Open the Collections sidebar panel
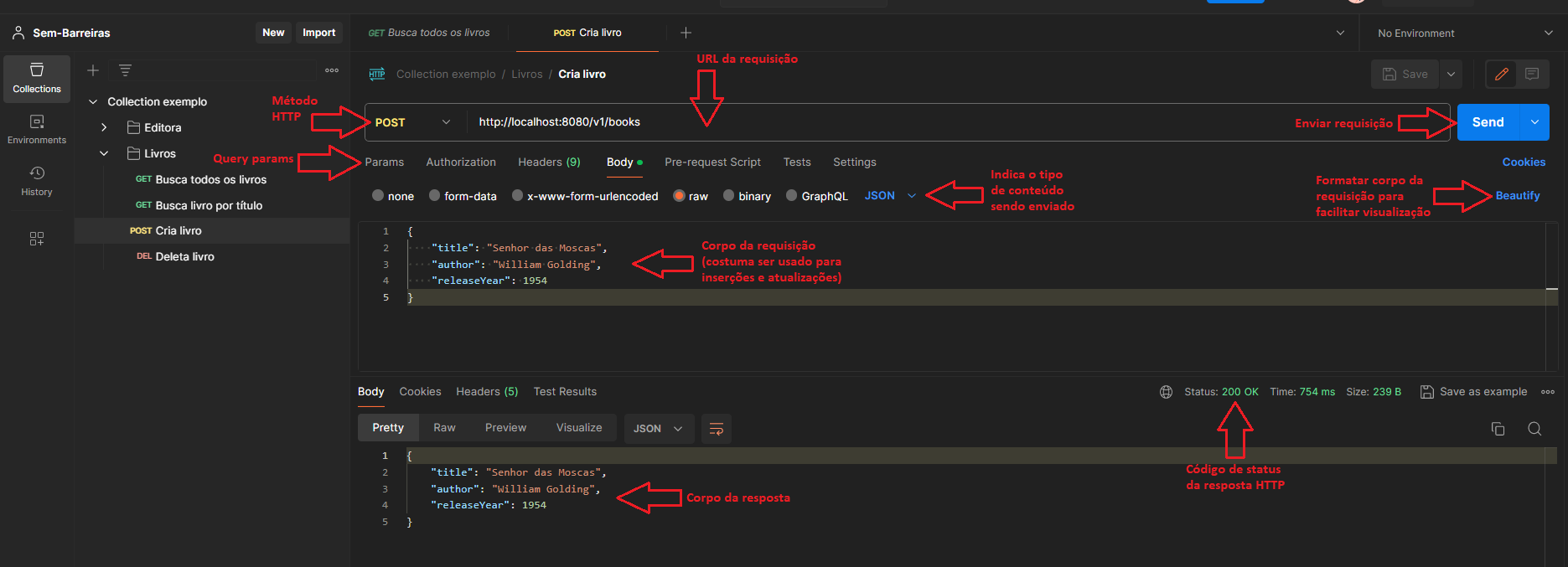 pos(37,78)
